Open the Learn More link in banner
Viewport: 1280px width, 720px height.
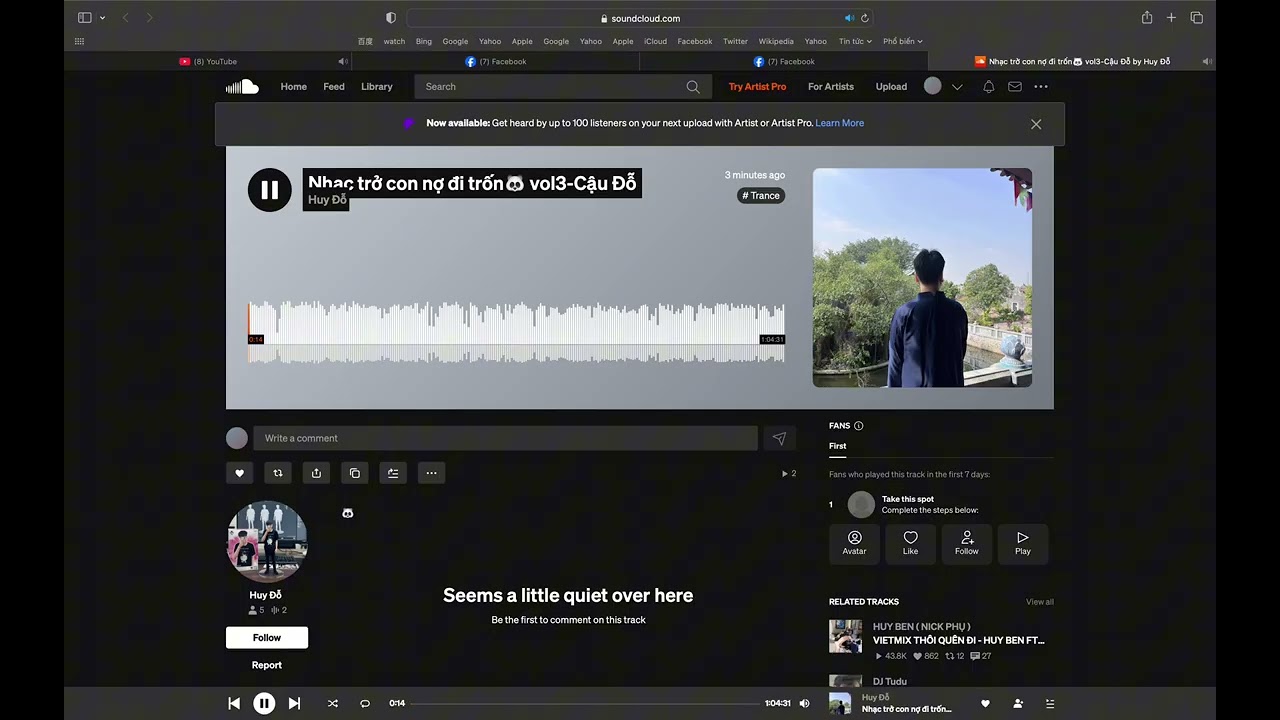[840, 123]
